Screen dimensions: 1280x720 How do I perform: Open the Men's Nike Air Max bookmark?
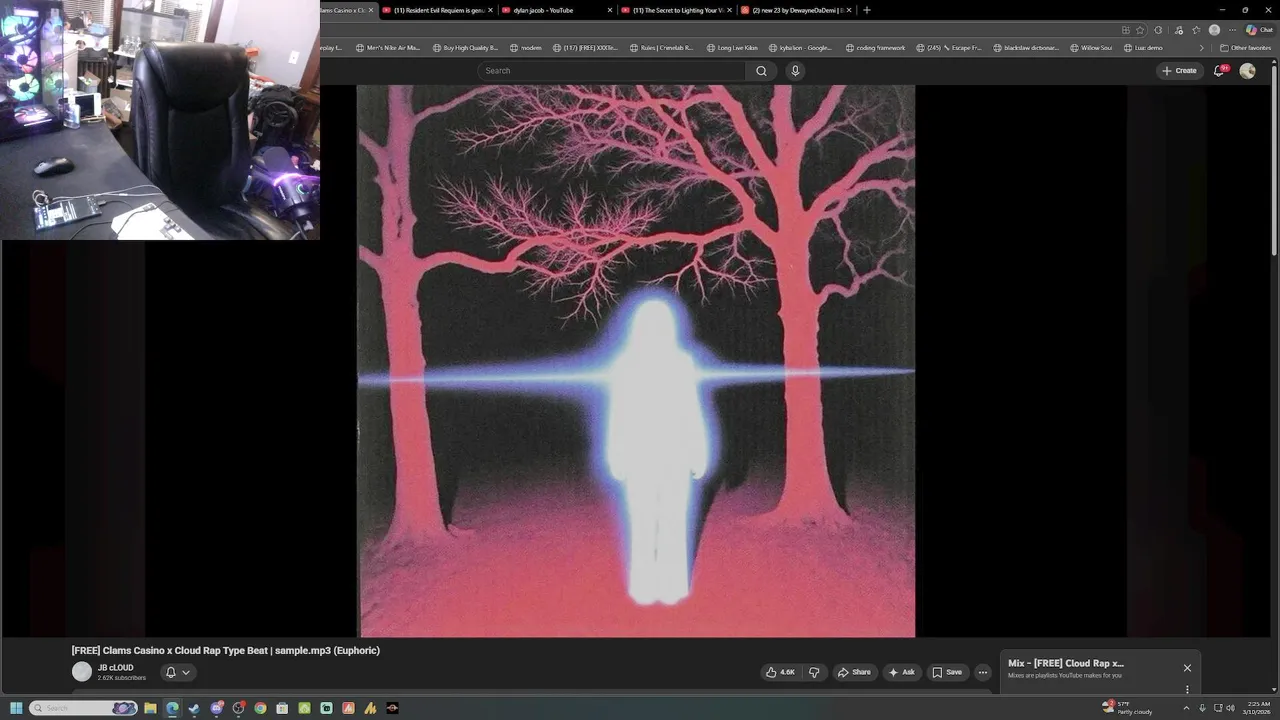tap(387, 48)
